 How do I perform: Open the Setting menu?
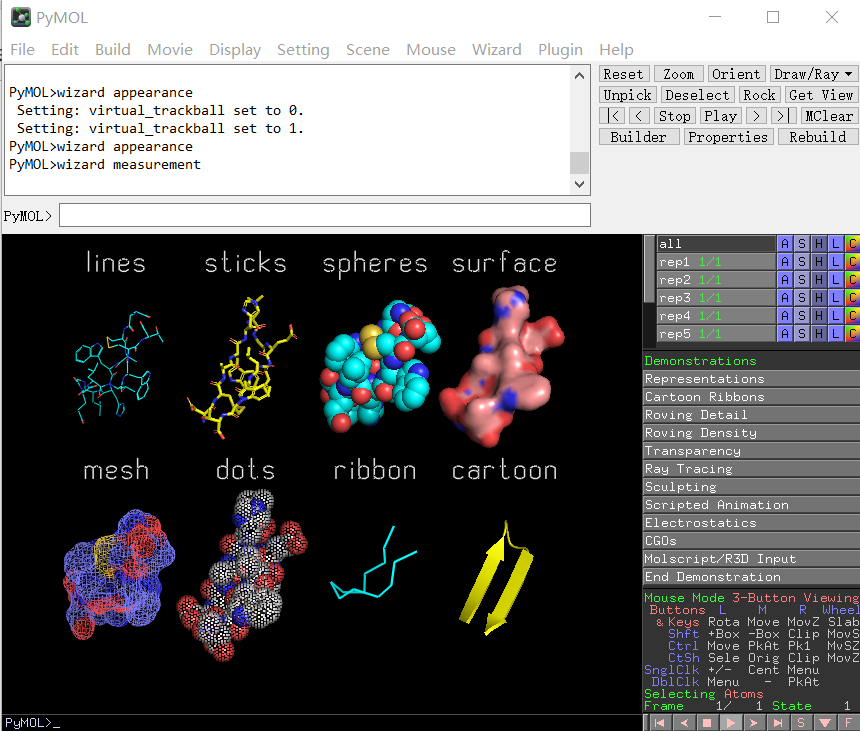[303, 50]
